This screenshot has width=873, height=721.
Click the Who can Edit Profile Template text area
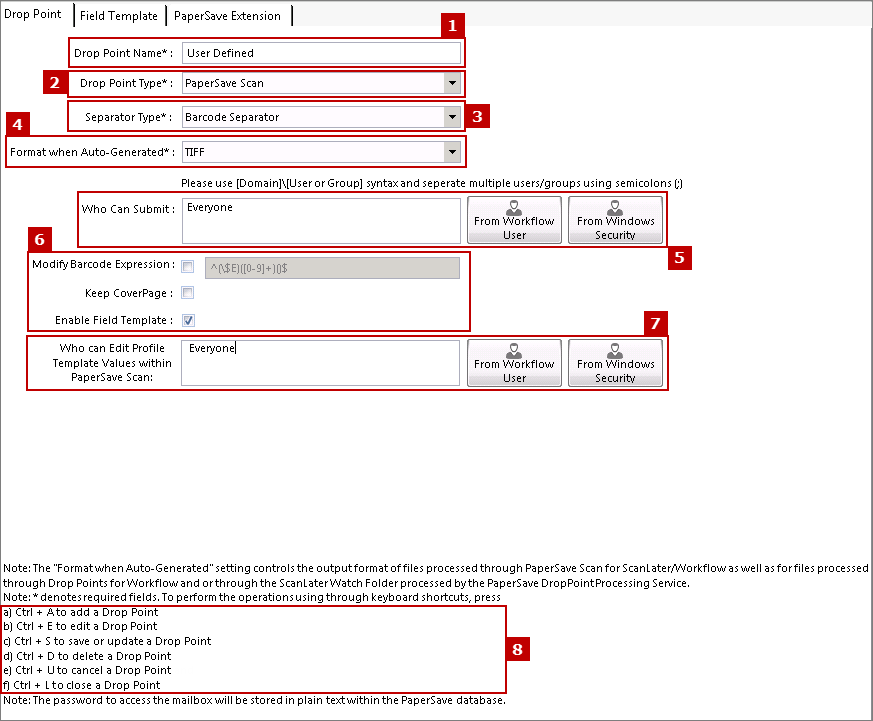[x=321, y=363]
